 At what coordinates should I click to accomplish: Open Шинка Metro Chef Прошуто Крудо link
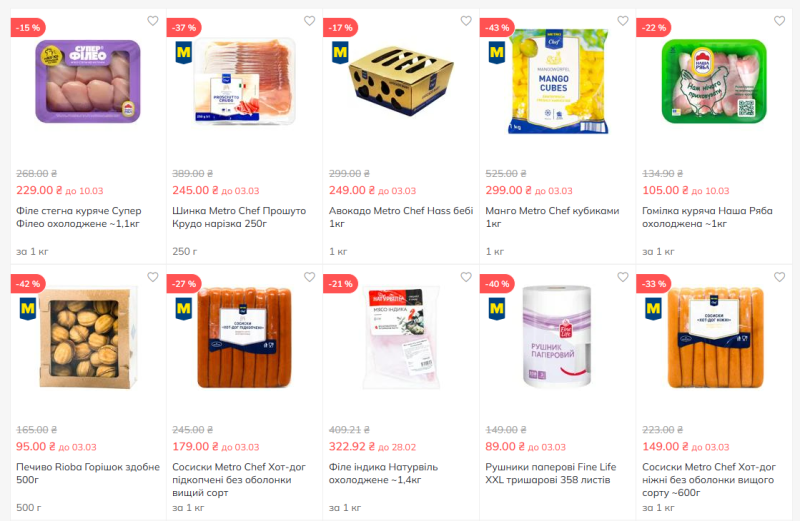tap(239, 217)
